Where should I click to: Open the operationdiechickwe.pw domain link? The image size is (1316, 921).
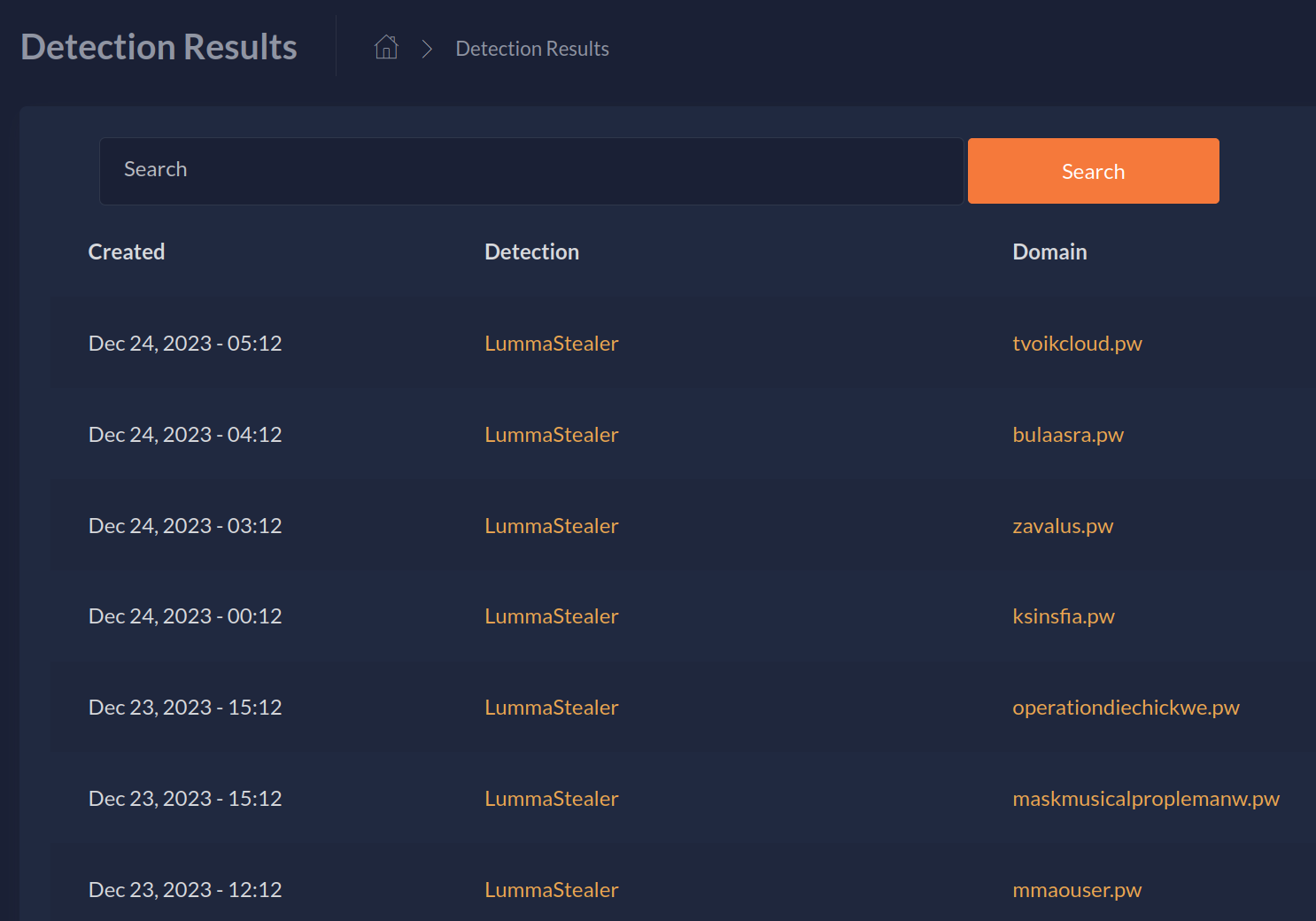click(x=1126, y=708)
